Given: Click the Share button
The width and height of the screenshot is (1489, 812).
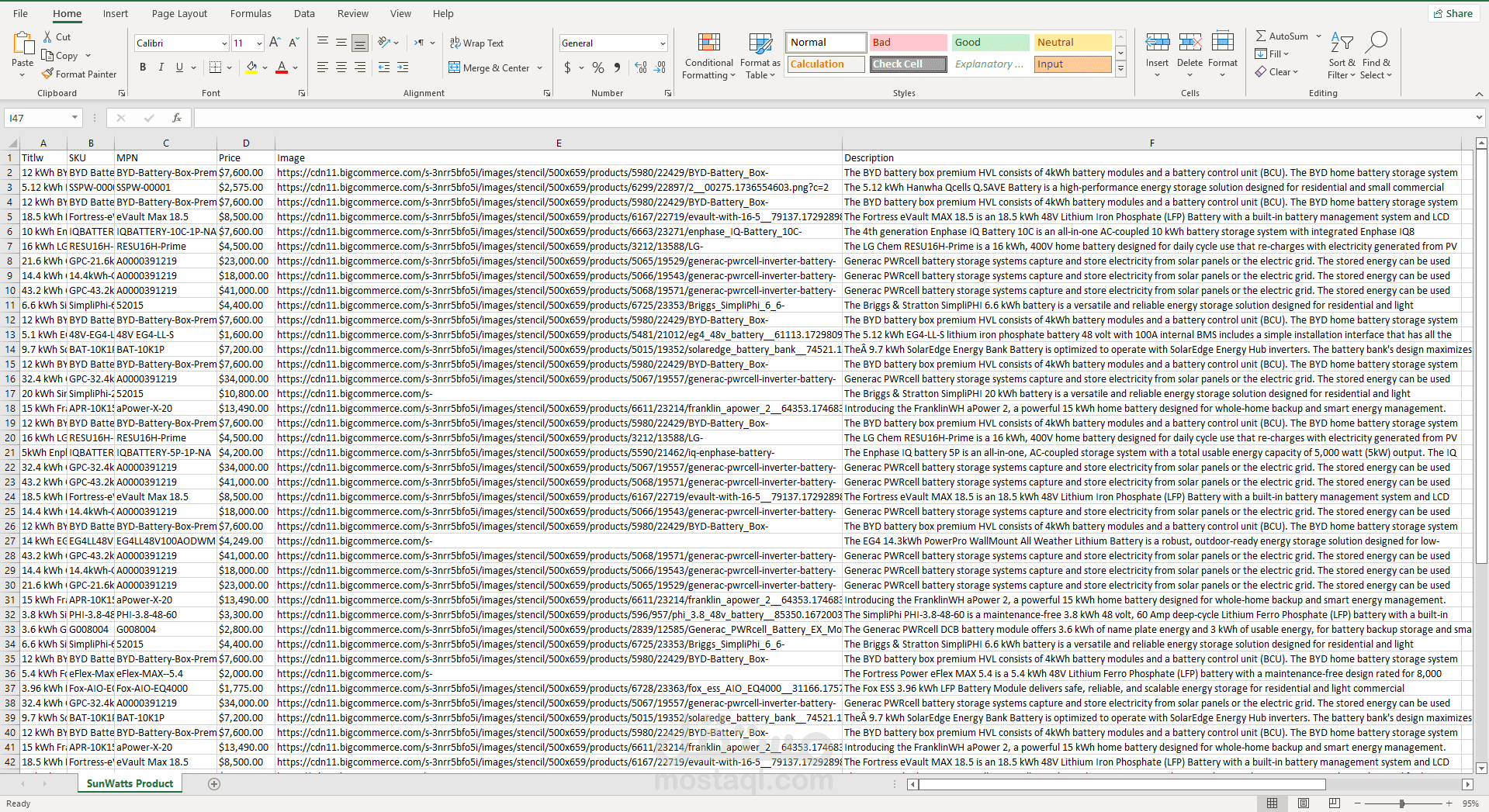Looking at the screenshot, I should point(1453,13).
